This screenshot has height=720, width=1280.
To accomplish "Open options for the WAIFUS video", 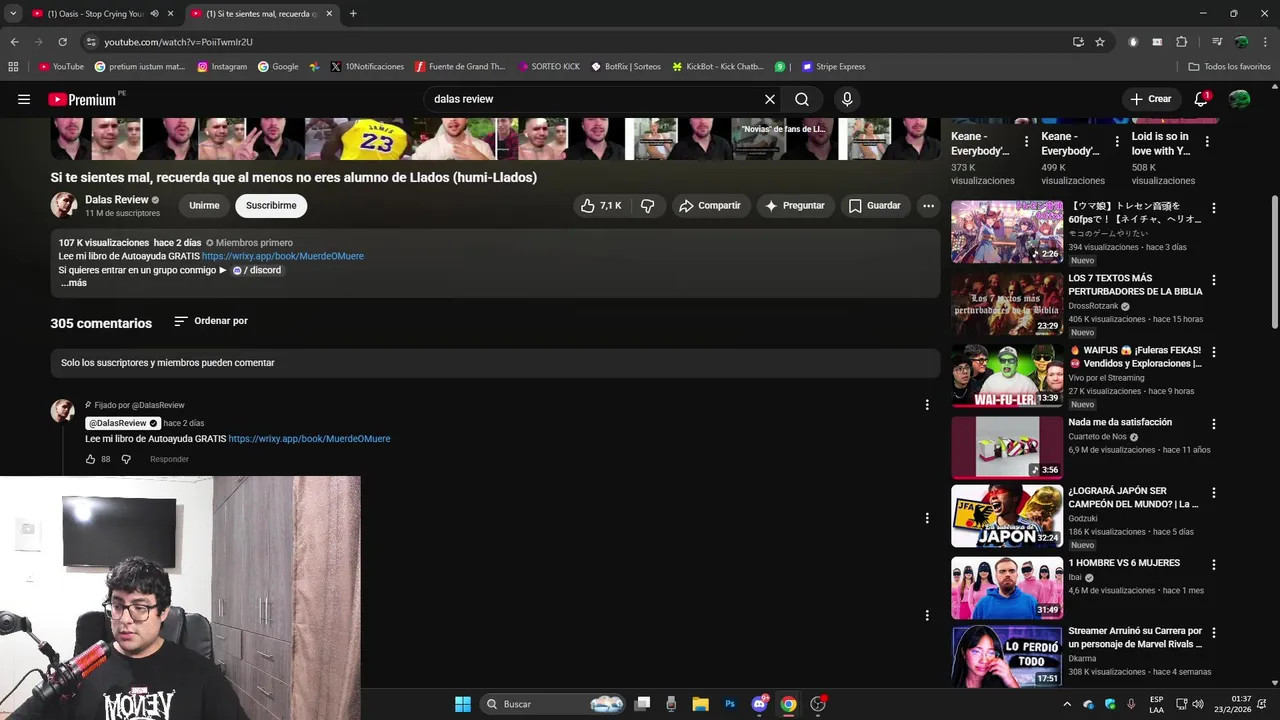I will [1214, 352].
